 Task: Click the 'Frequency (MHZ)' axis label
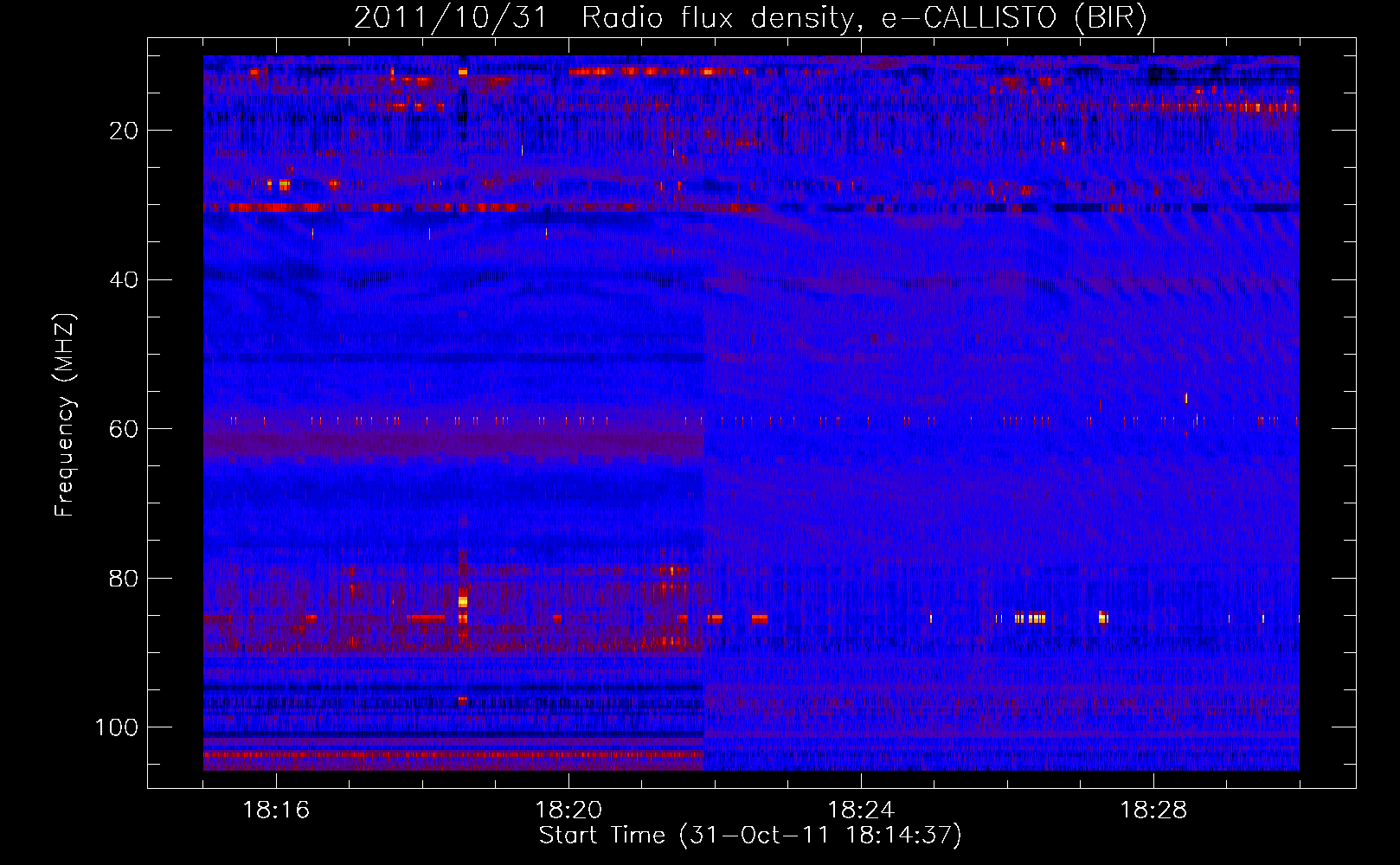(65, 415)
